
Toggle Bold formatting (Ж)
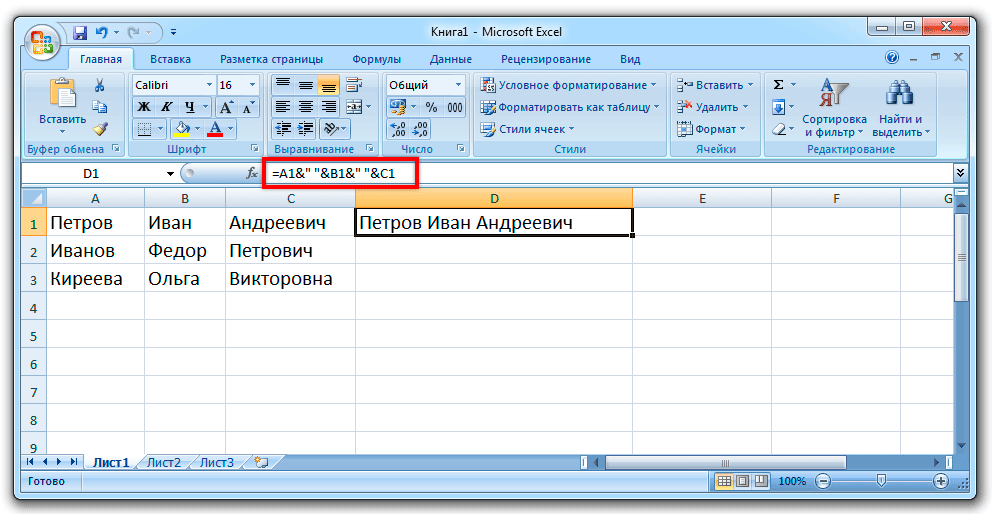144,107
